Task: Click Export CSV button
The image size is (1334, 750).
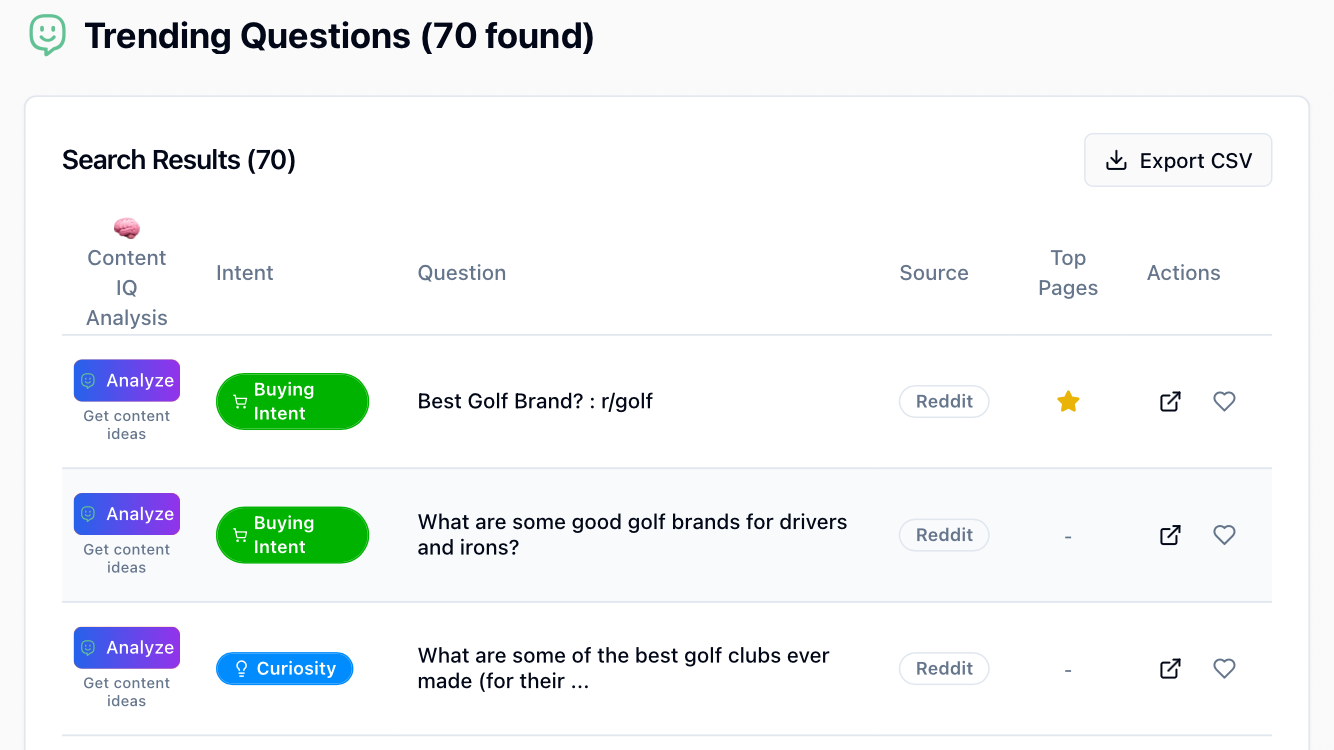Action: tap(1178, 160)
